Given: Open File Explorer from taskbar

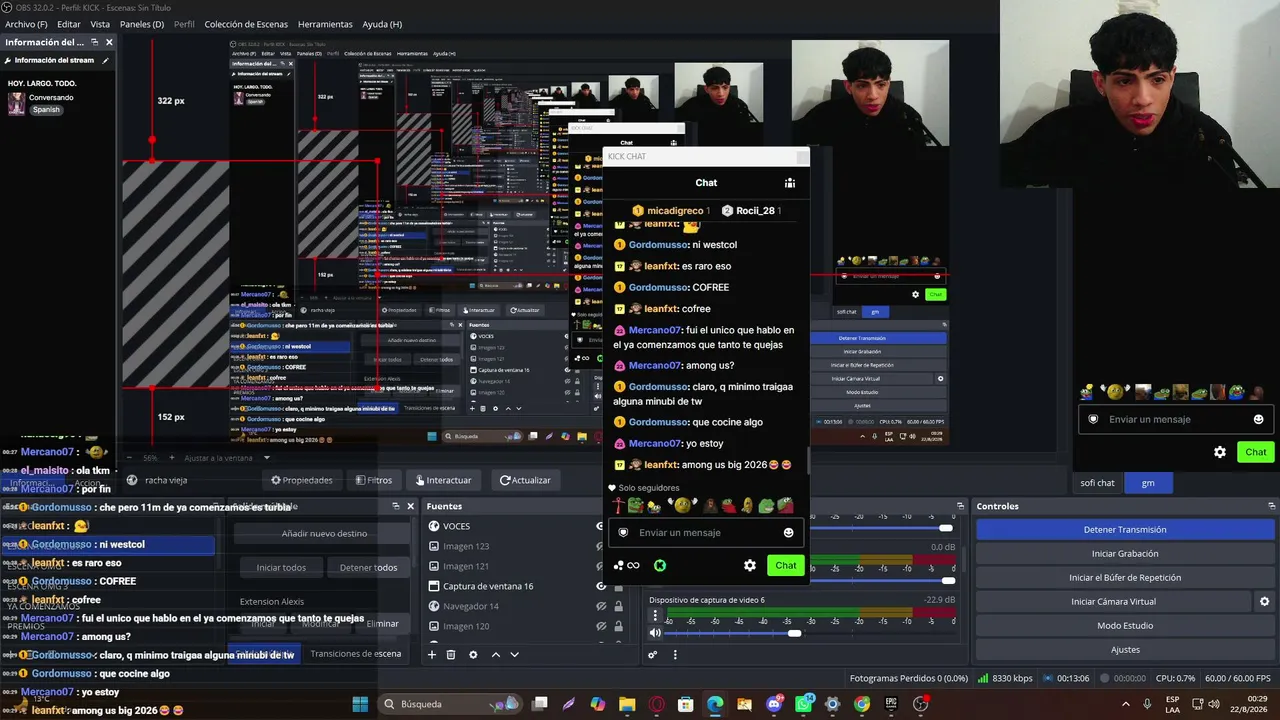Looking at the screenshot, I should [x=627, y=704].
